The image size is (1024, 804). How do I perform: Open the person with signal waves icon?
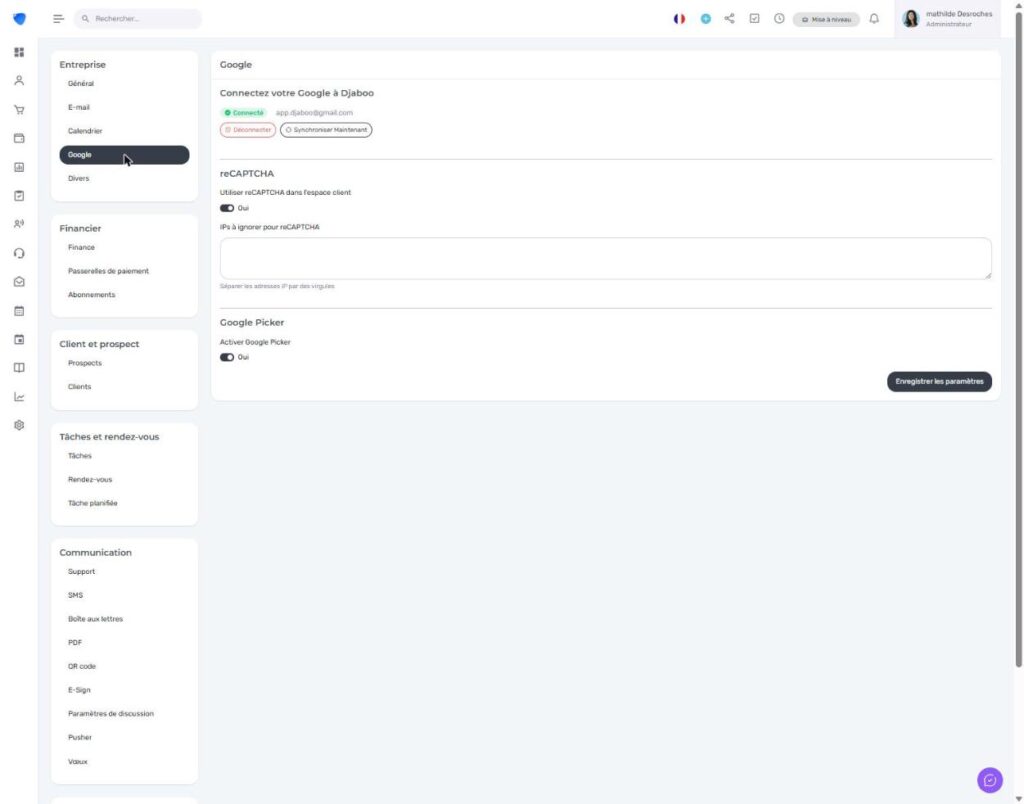click(x=19, y=224)
